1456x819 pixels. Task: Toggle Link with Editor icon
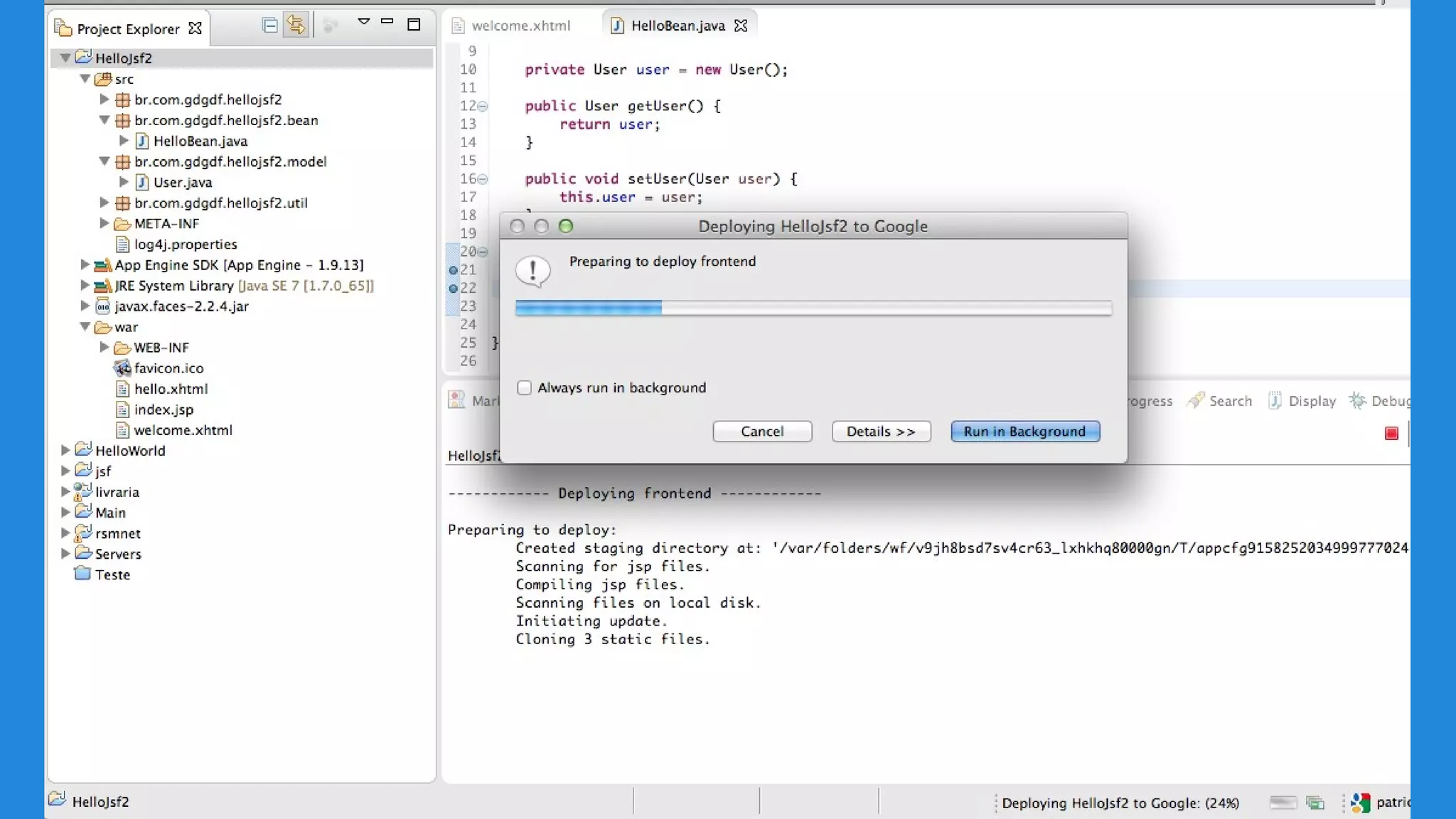(x=296, y=26)
